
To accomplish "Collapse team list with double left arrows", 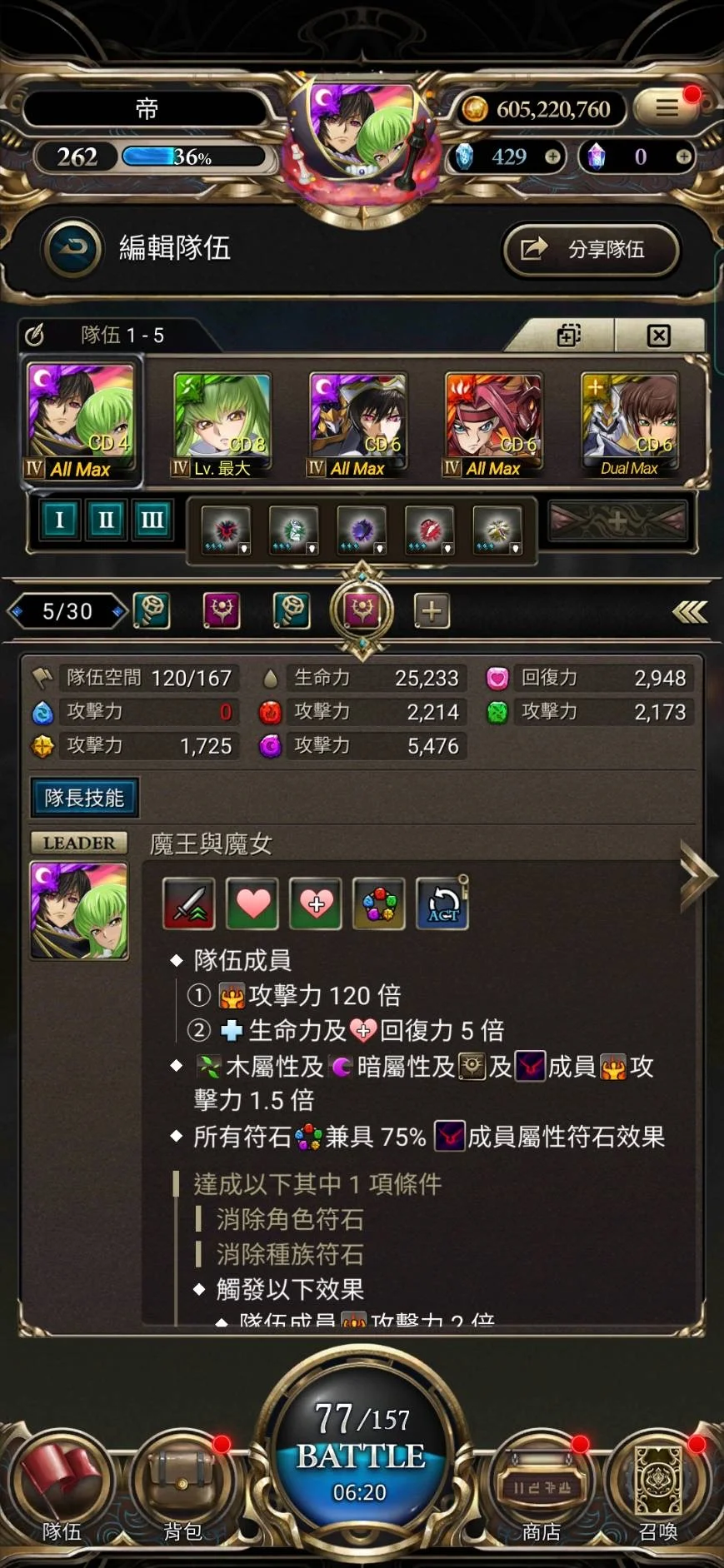I will (690, 612).
